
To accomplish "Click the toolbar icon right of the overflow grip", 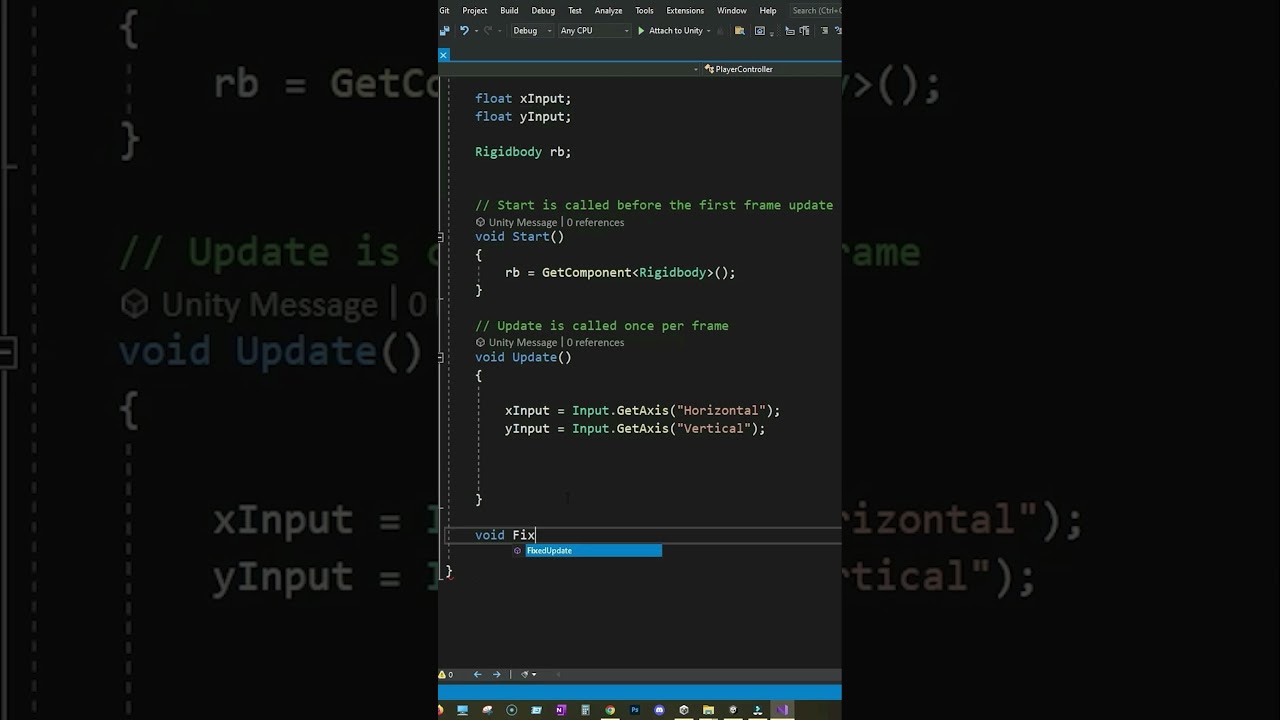I will click(x=790, y=31).
